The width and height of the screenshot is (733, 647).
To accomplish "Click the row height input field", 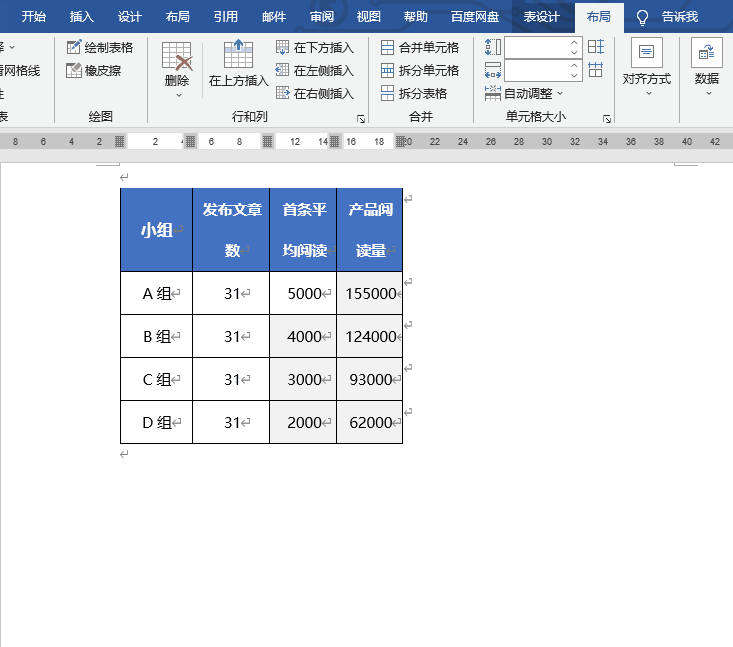I will 535,47.
